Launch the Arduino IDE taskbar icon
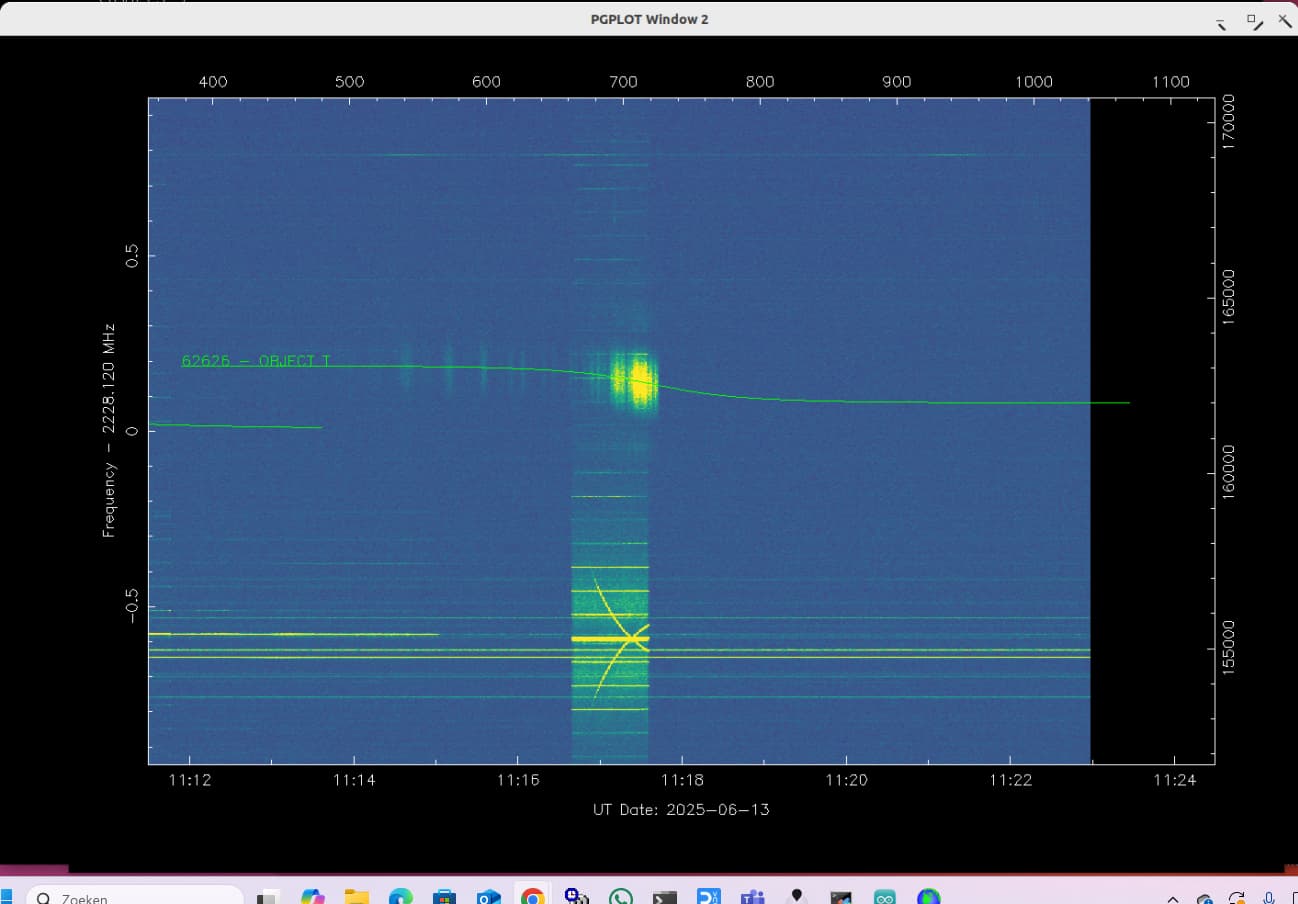The image size is (1298, 904). pyautogui.click(x=885, y=897)
